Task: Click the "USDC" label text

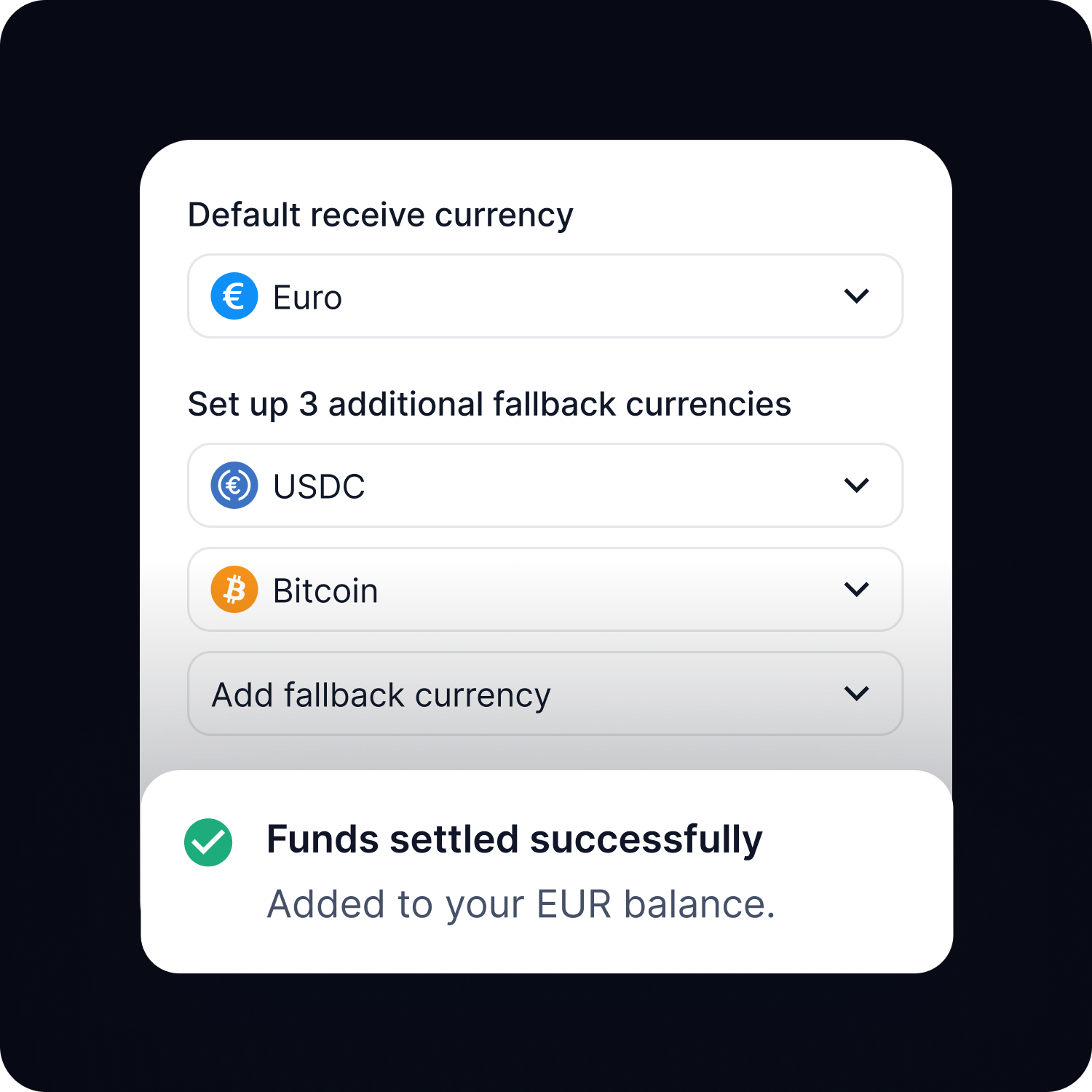Action: (x=319, y=486)
